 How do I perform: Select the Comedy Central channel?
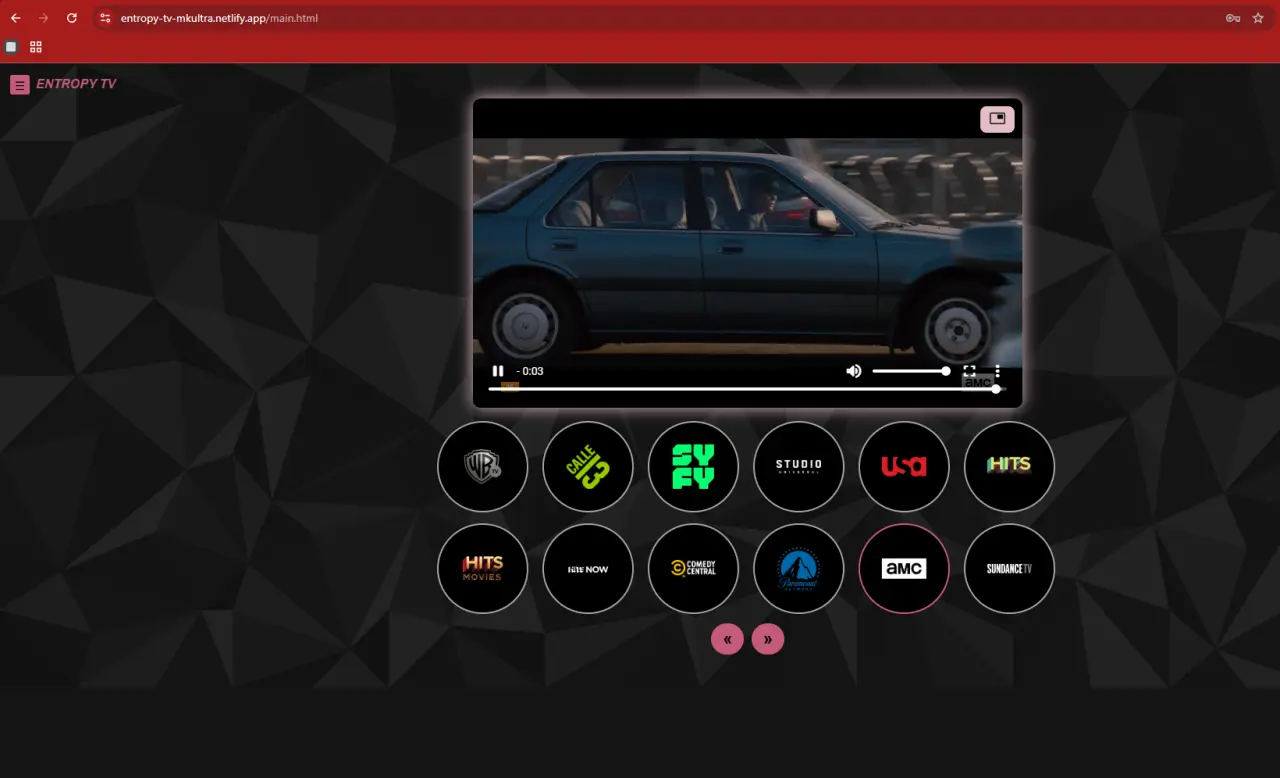click(693, 568)
